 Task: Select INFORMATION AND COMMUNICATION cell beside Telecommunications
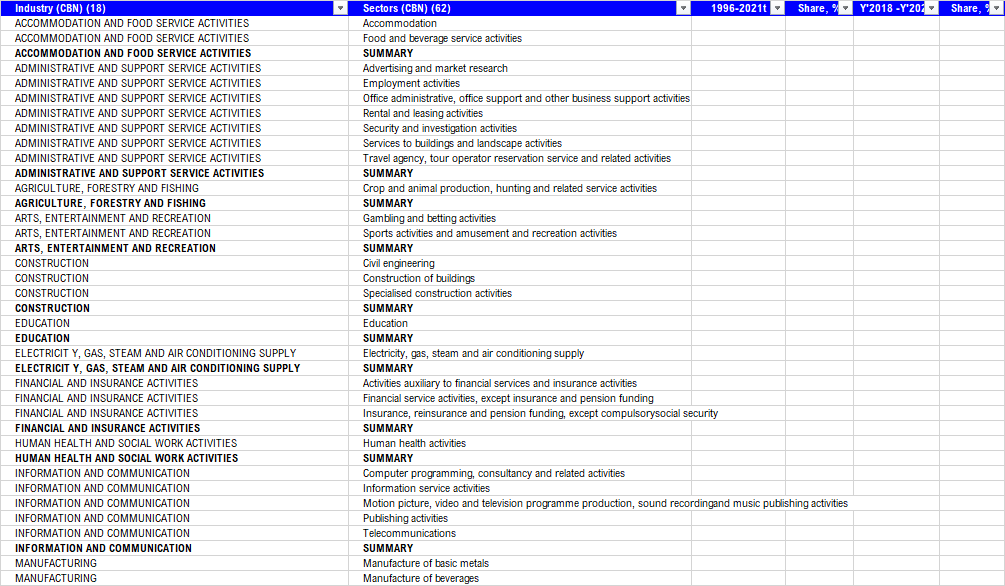[x=174, y=533]
